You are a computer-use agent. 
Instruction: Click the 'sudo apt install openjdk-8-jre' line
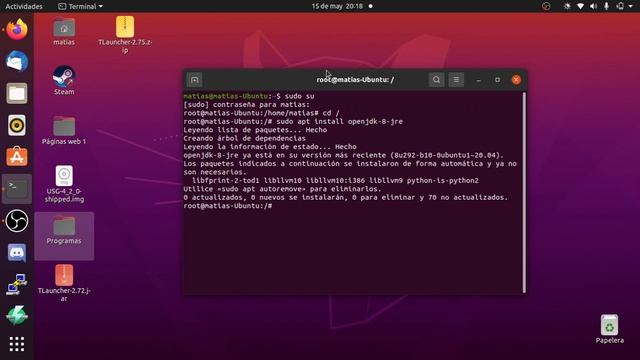[293, 122]
